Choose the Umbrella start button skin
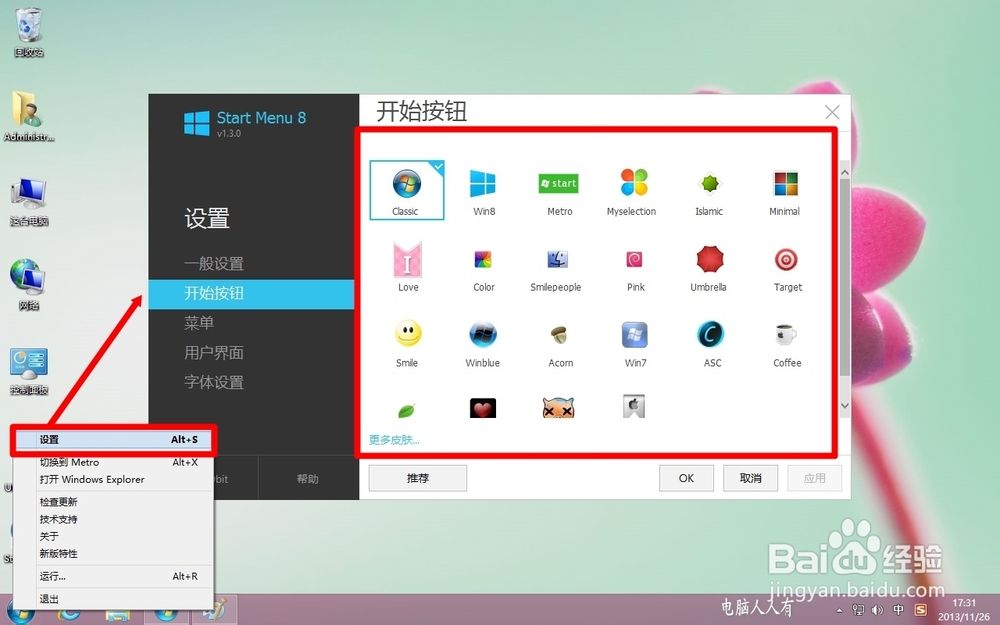 tap(709, 268)
